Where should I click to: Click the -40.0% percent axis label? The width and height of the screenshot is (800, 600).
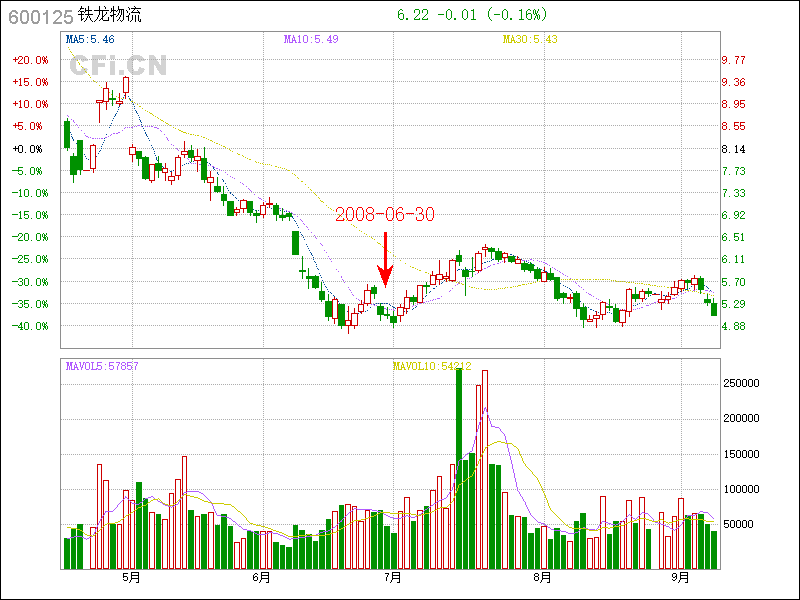(29, 326)
